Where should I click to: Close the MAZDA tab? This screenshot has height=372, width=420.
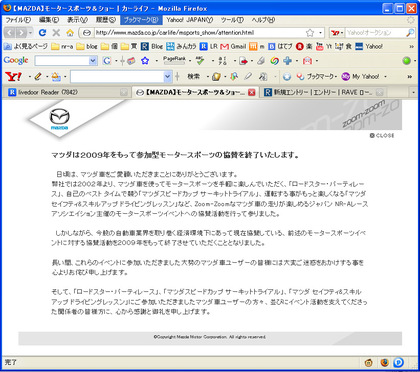[252, 93]
